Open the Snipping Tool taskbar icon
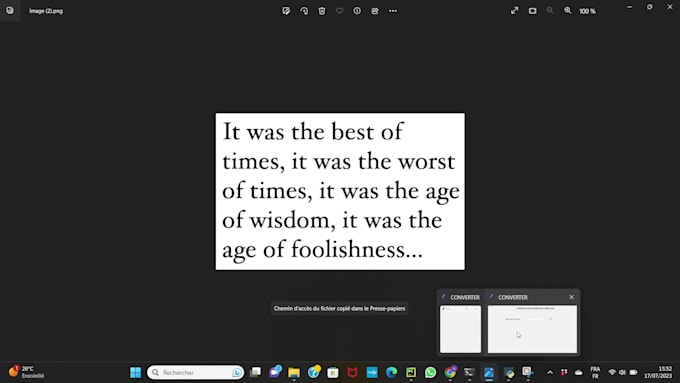The width and height of the screenshot is (680, 383). point(528,372)
